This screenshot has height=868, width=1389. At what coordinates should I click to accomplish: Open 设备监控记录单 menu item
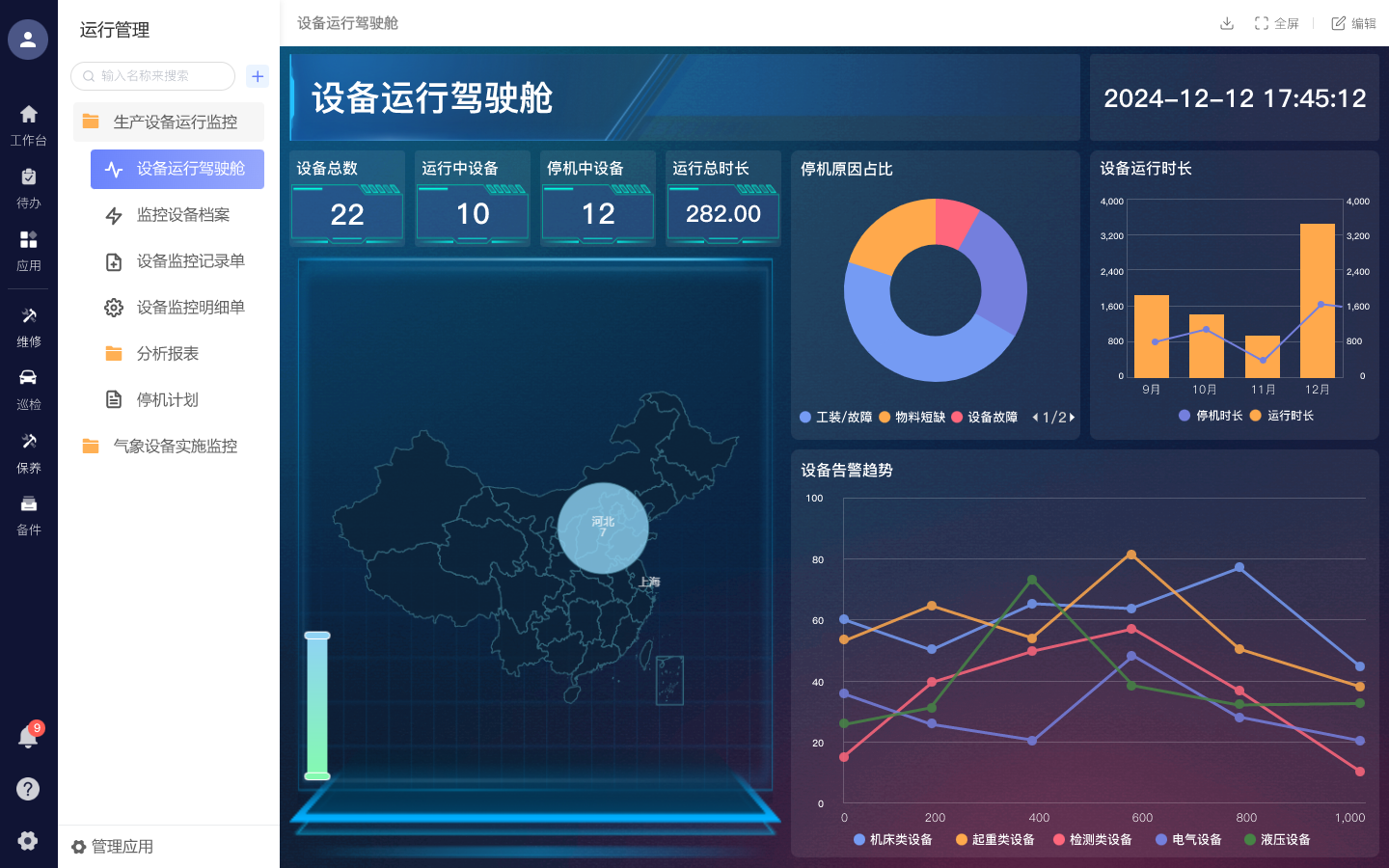(x=177, y=260)
